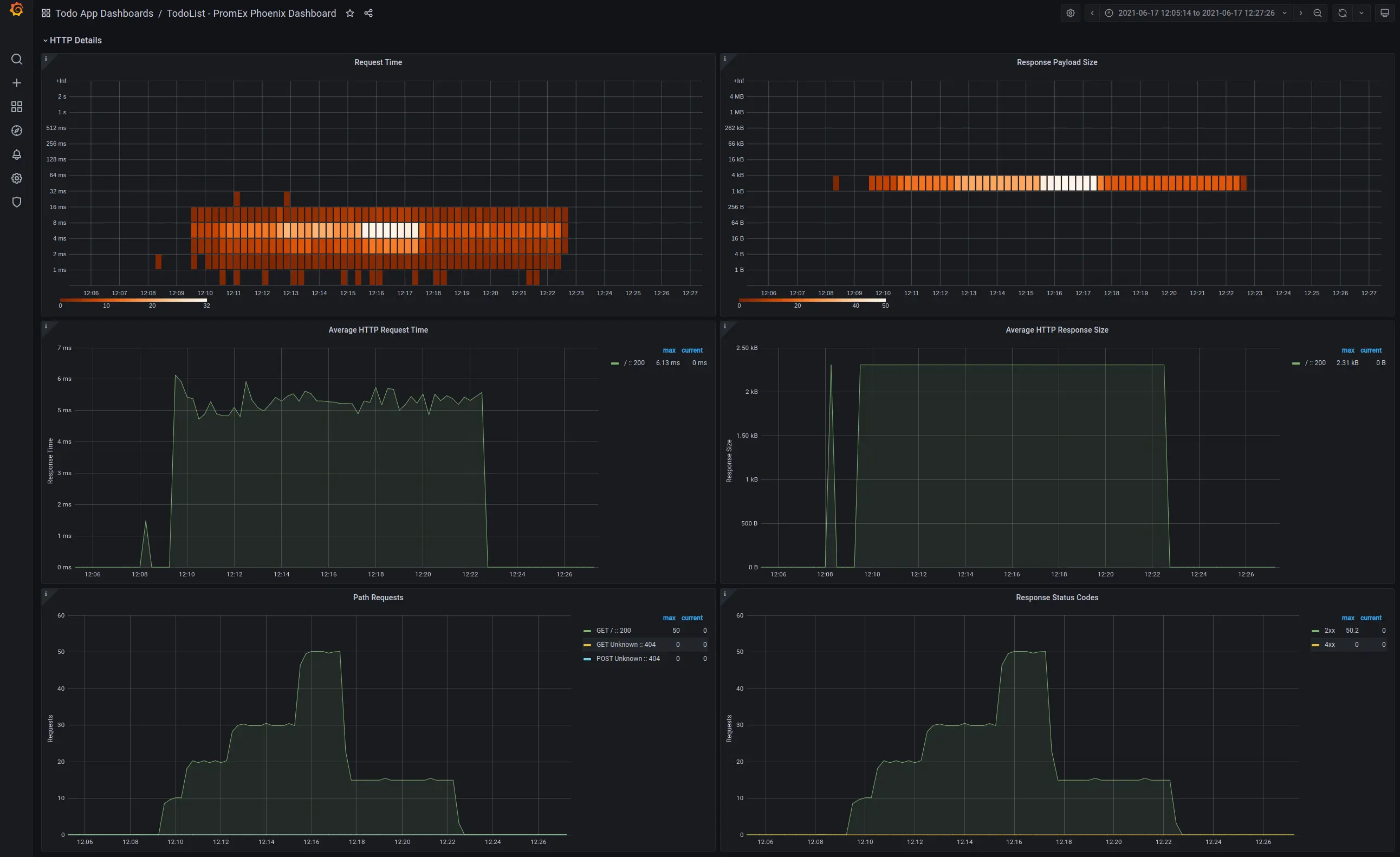Toggle 4xx series in Response Status Codes legend
This screenshot has height=857, width=1400.
pyautogui.click(x=1329, y=645)
